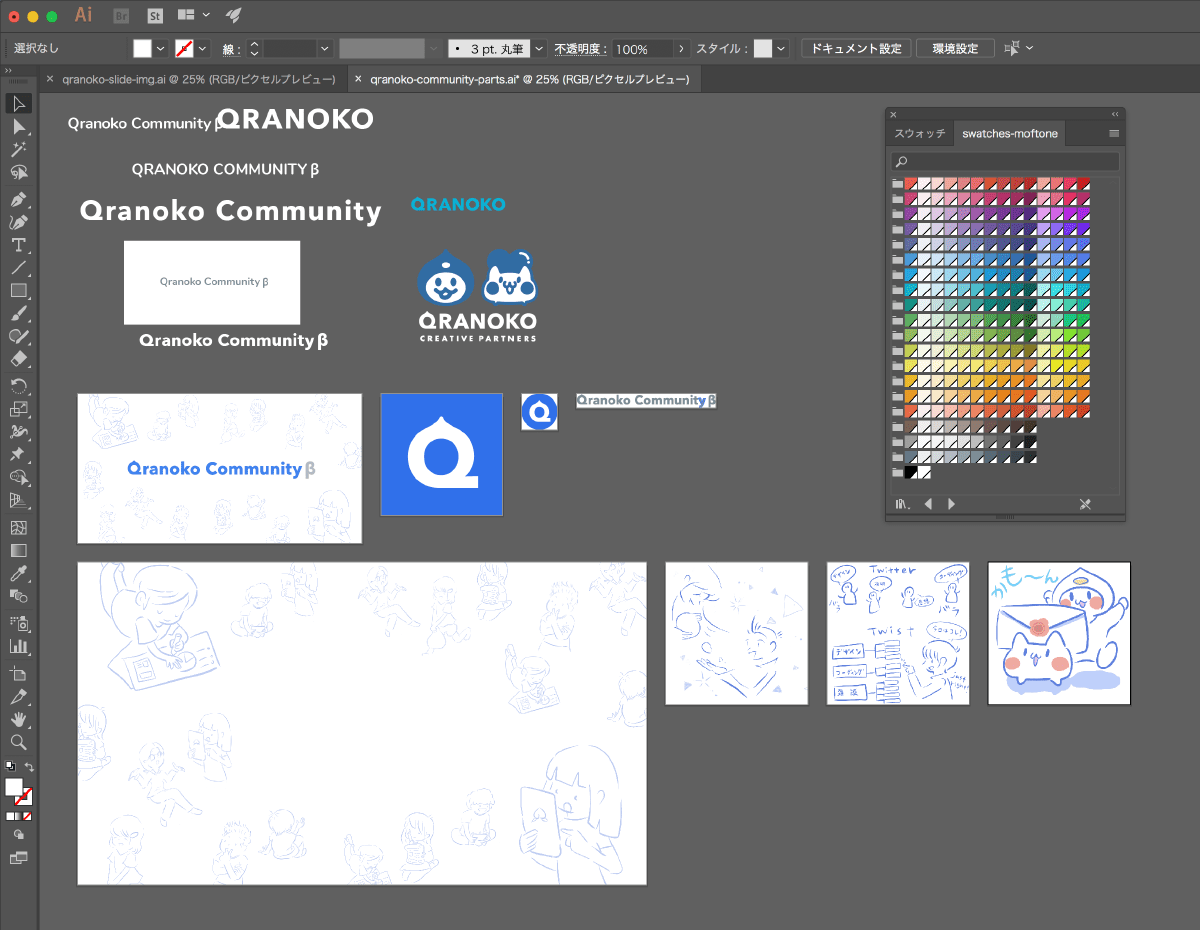Image resolution: width=1200 pixels, height=930 pixels.
Task: Select the Paintbrush tool
Action: tap(18, 313)
